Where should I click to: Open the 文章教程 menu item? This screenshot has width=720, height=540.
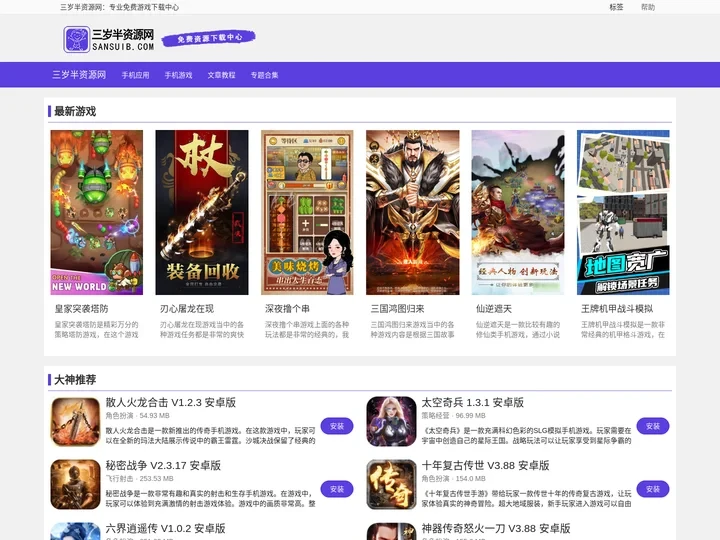tap(221, 75)
